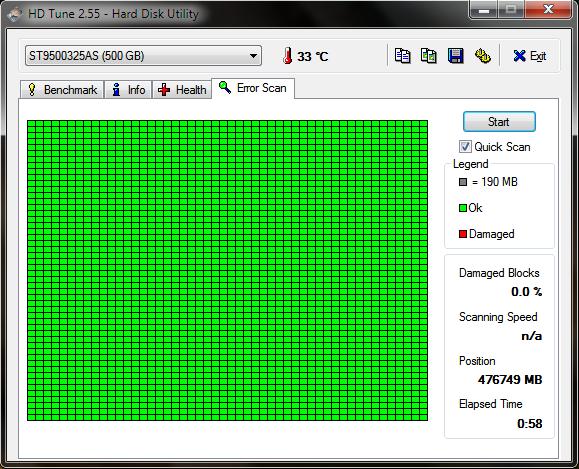Toggle the Quick Scan checkbox
The height and width of the screenshot is (469, 579).
tap(465, 147)
